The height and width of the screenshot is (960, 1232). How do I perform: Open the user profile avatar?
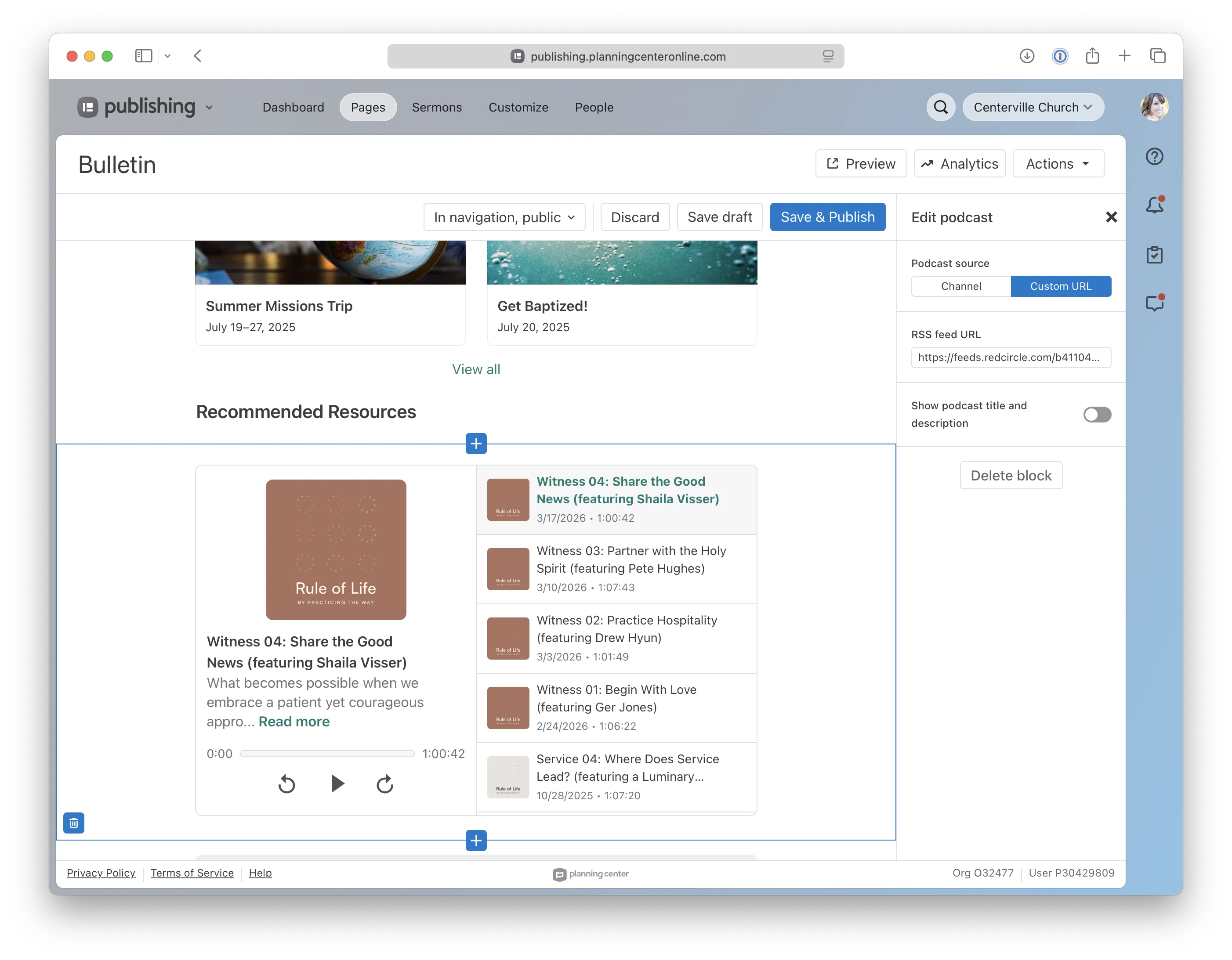click(x=1154, y=107)
